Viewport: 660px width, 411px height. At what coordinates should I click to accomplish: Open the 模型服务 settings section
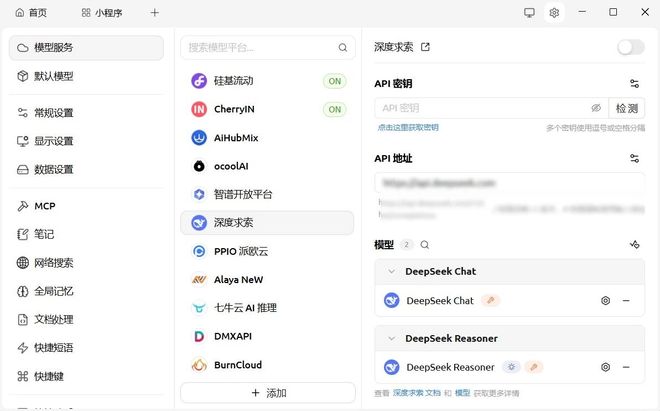86,48
